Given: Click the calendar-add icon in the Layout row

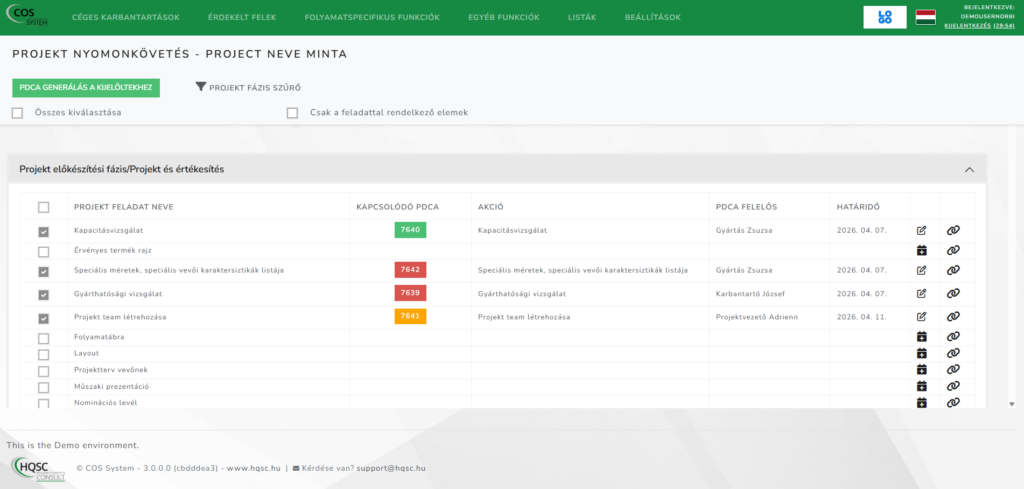Looking at the screenshot, I should pyautogui.click(x=921, y=353).
